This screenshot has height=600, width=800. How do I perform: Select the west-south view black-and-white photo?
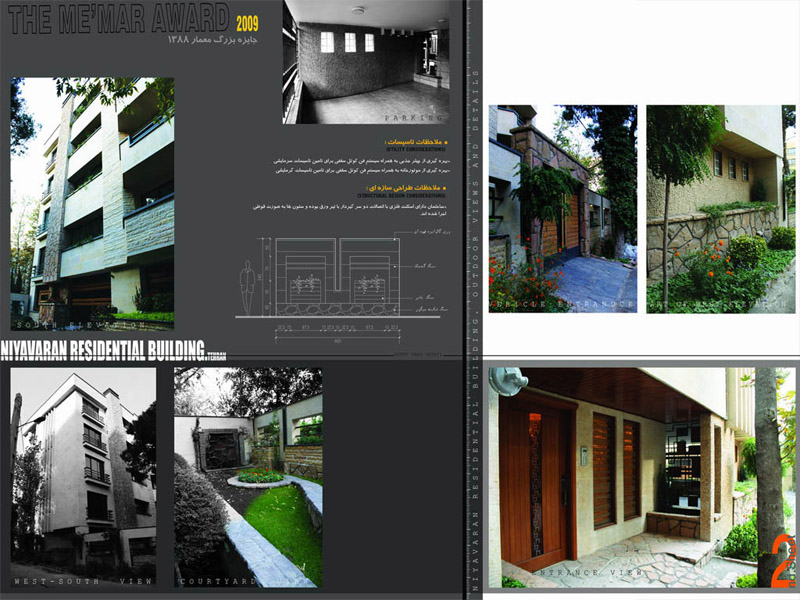[x=83, y=477]
